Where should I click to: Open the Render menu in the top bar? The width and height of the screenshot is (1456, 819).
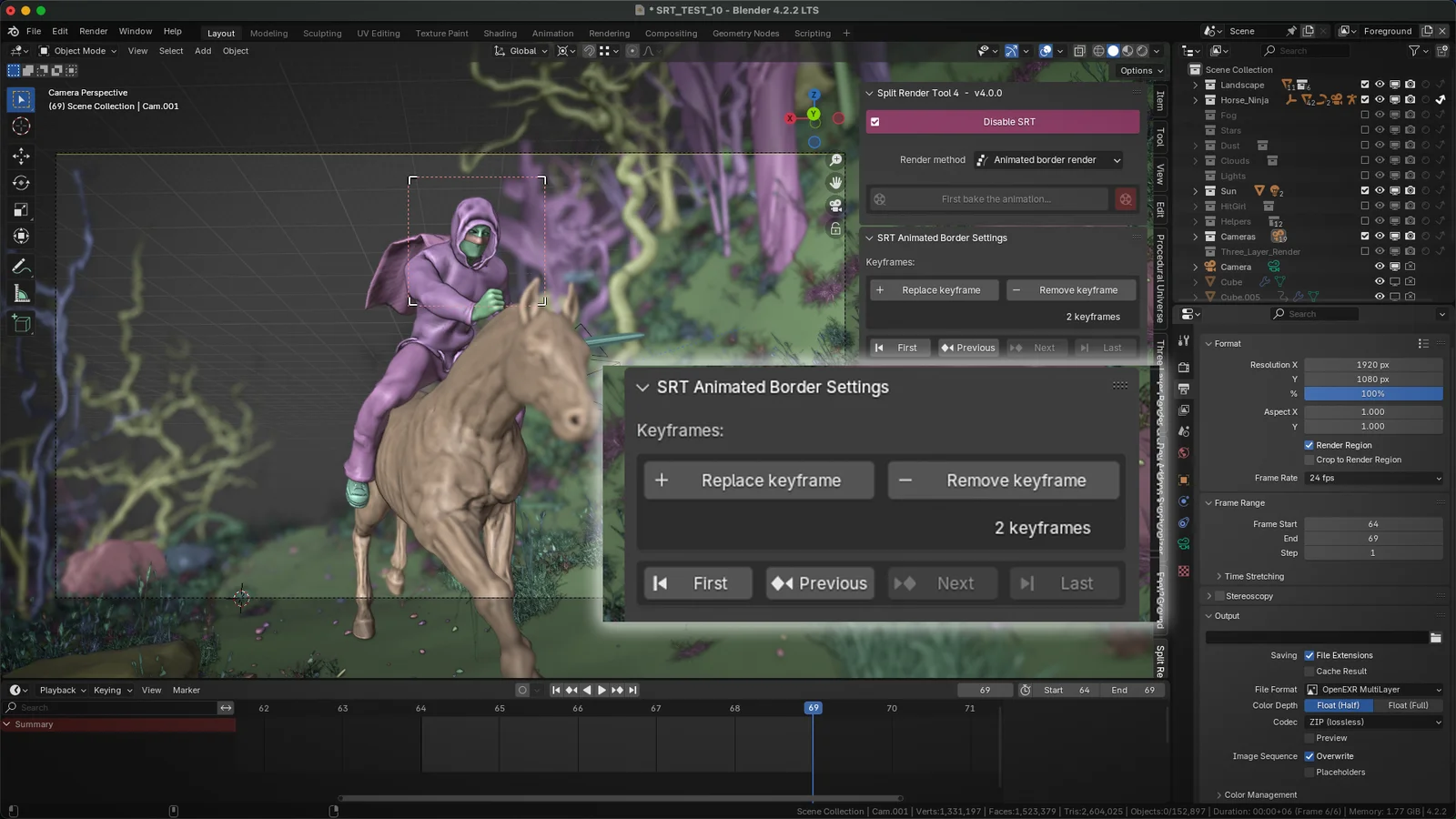pos(93,30)
